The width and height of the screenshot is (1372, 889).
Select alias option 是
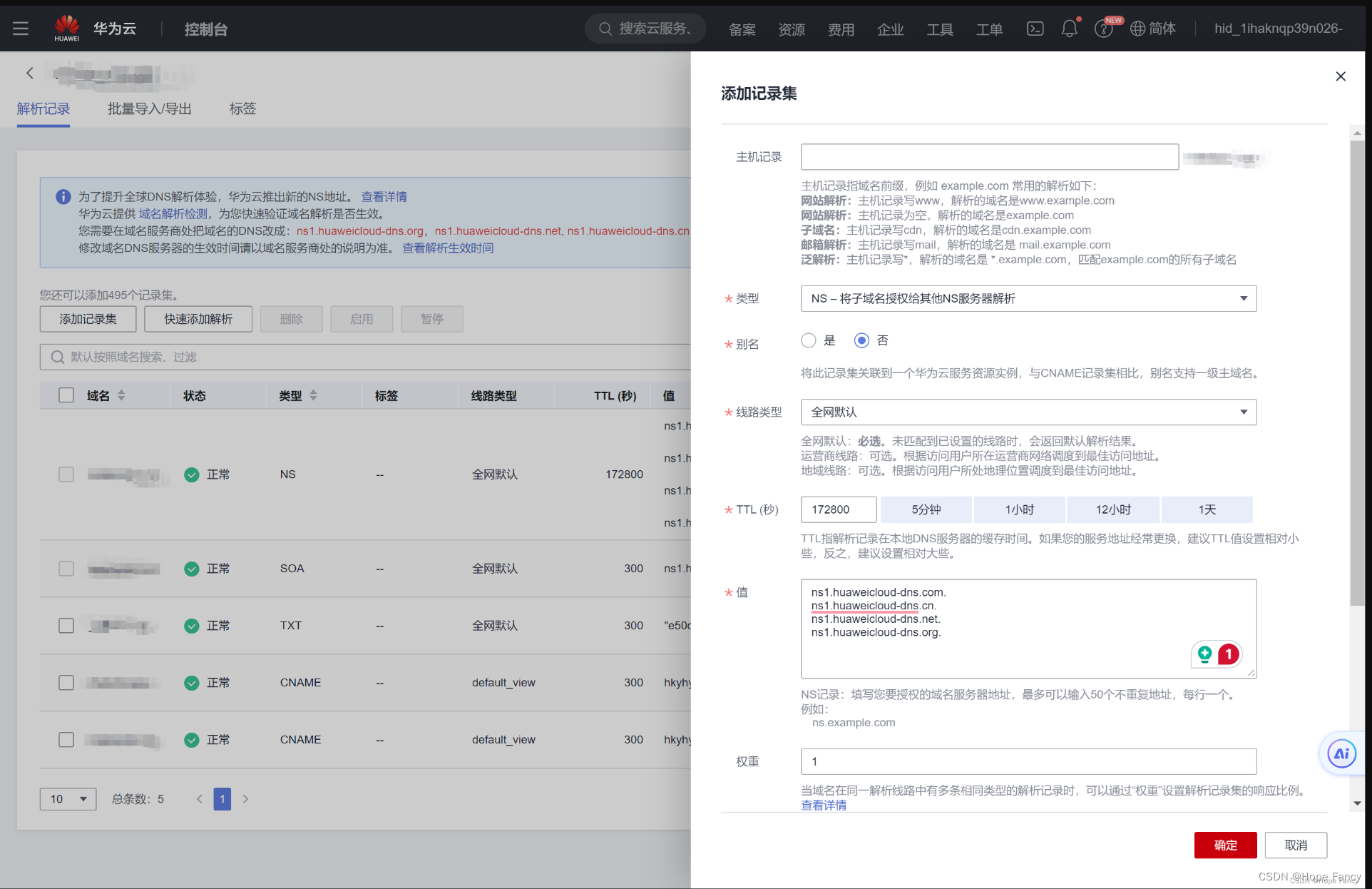(808, 341)
